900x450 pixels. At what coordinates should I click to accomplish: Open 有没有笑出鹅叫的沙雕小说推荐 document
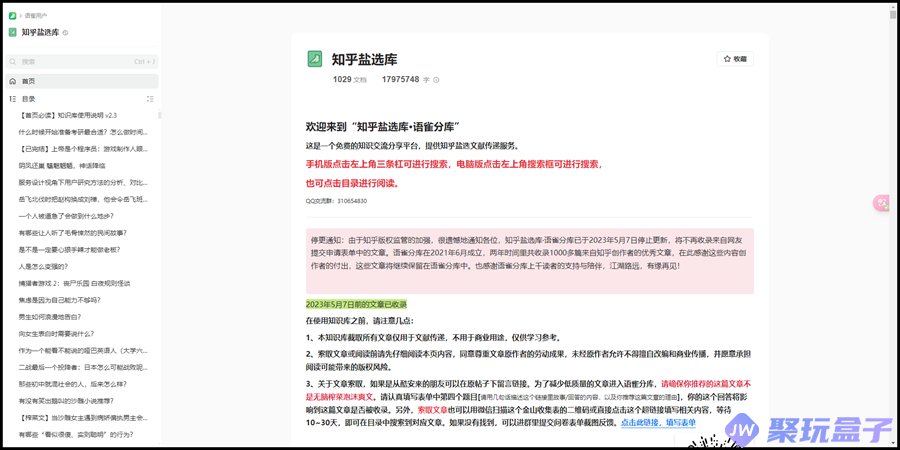click(x=66, y=401)
